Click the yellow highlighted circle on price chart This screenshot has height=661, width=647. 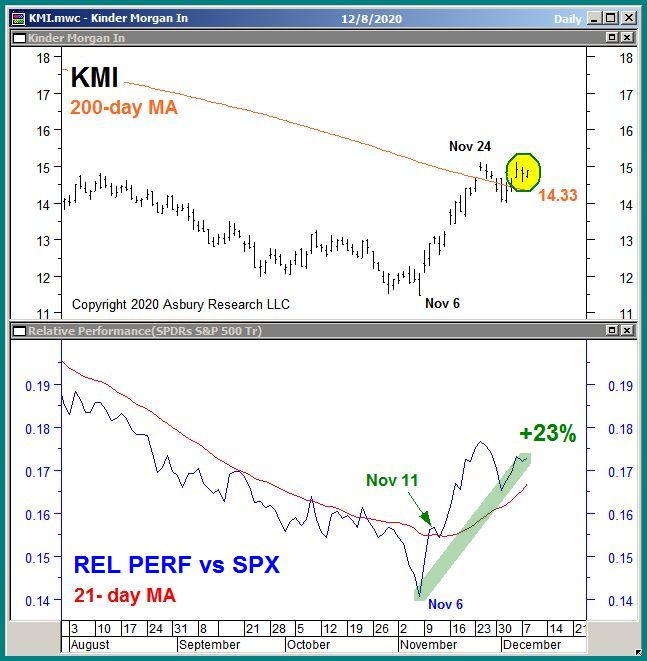[523, 172]
